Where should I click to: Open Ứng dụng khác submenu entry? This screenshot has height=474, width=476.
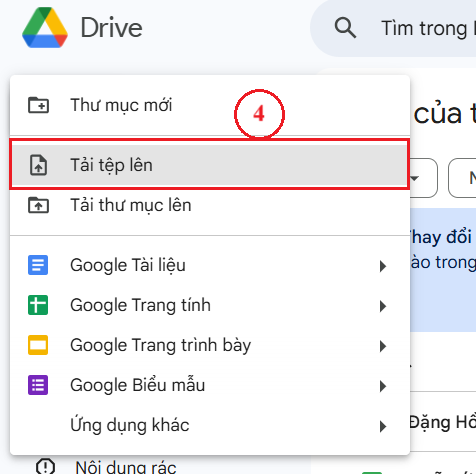[210, 425]
